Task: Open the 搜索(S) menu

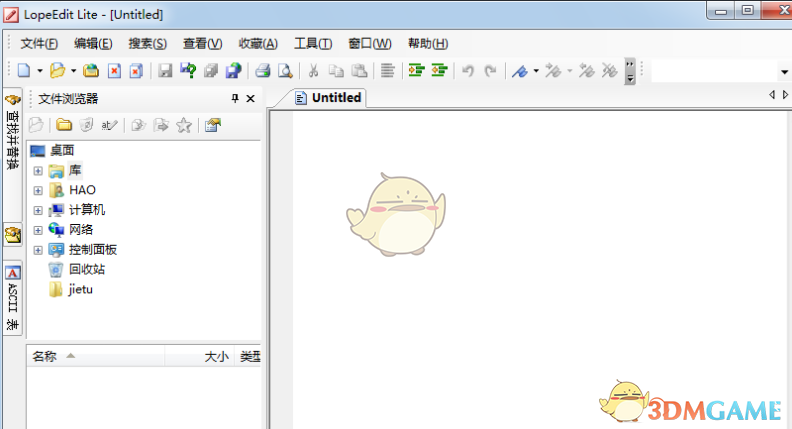Action: pyautogui.click(x=147, y=44)
